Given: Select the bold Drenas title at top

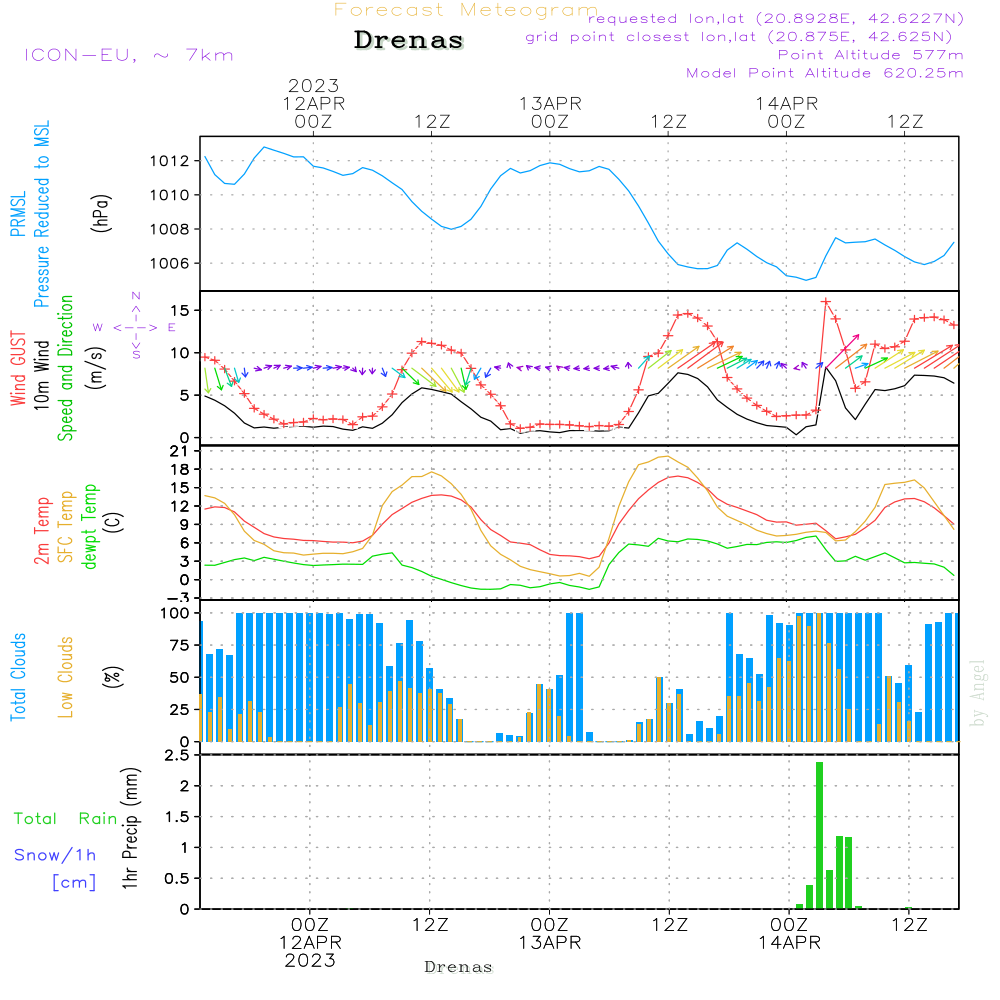Looking at the screenshot, I should click(409, 41).
